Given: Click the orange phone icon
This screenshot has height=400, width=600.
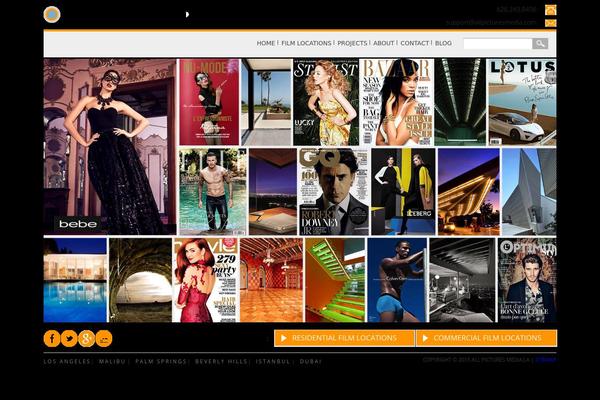Looking at the screenshot, I should [x=550, y=10].
